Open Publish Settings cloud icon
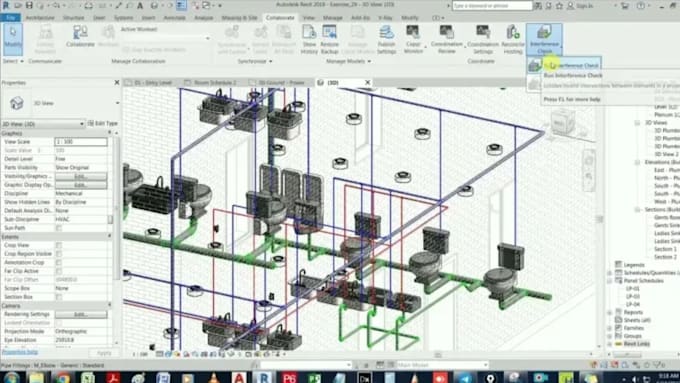This screenshot has height=383, width=680. point(386,39)
